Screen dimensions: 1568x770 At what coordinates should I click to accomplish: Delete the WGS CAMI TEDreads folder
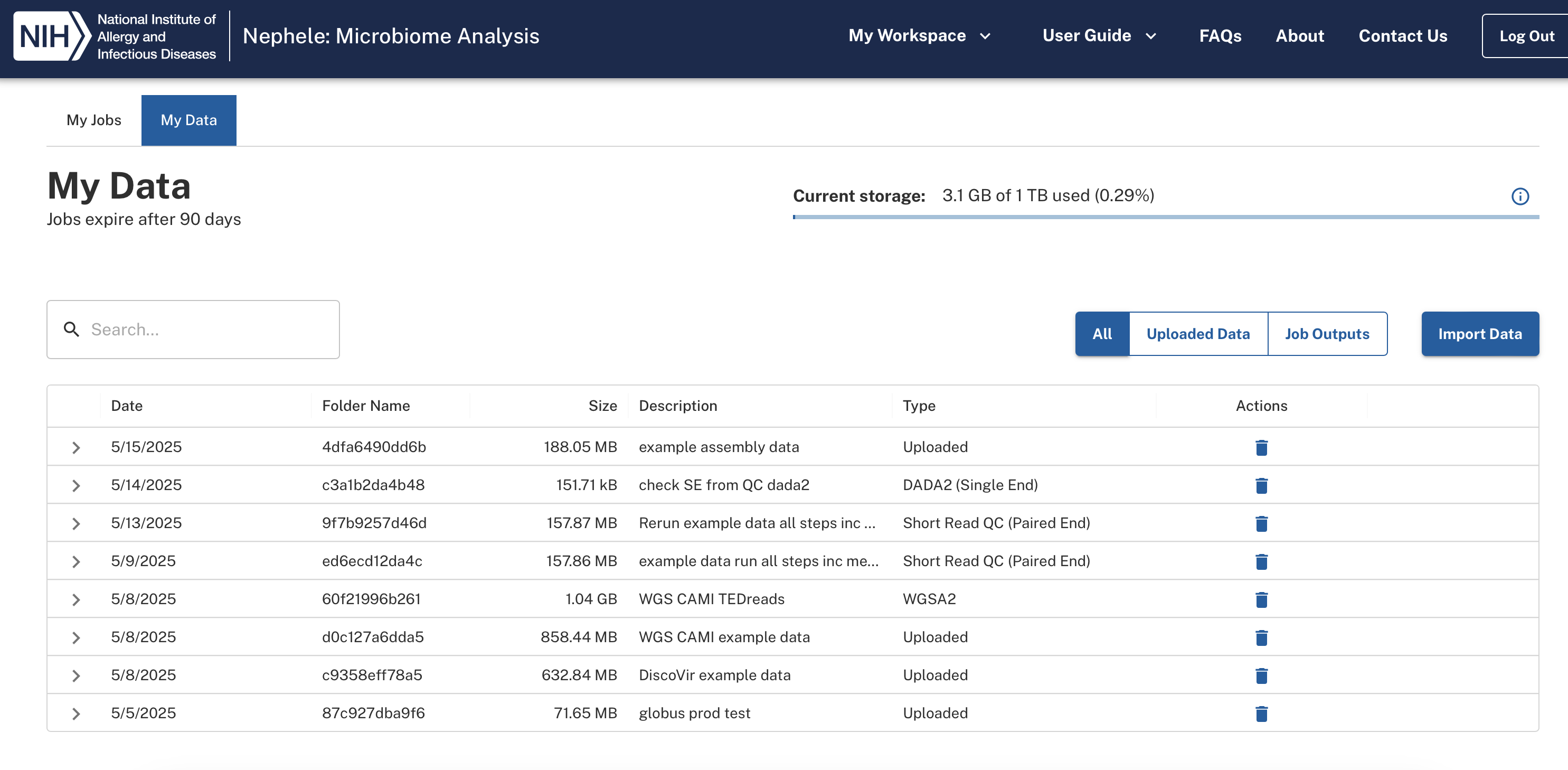(1261, 599)
